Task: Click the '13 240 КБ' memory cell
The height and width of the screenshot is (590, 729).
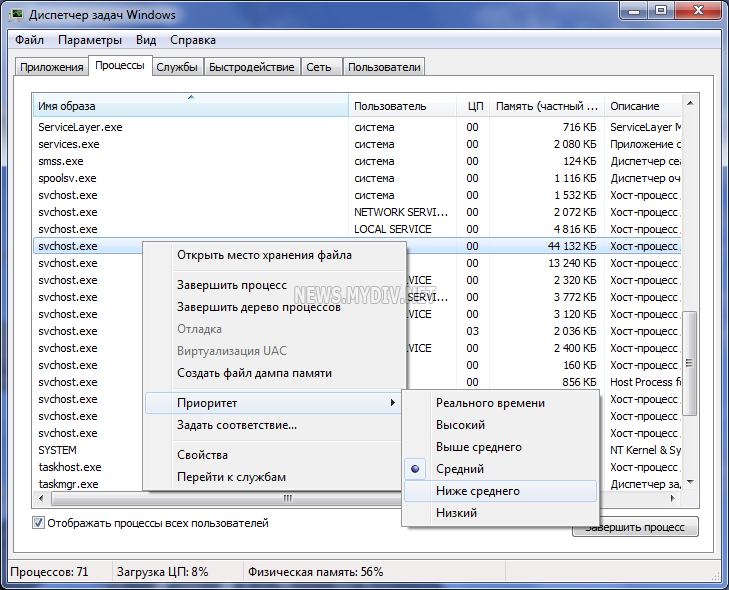Action: 572,263
